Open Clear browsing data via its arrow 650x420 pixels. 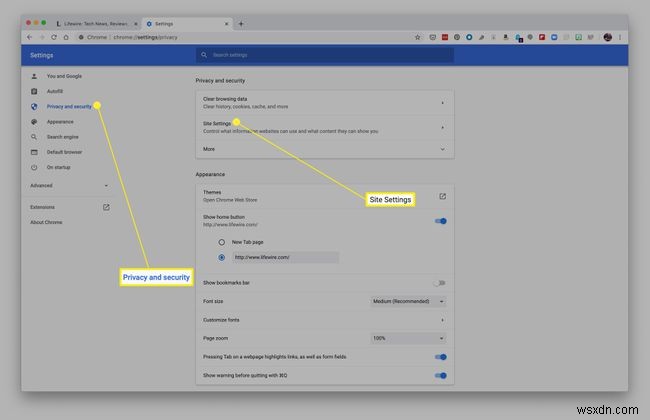click(x=442, y=103)
